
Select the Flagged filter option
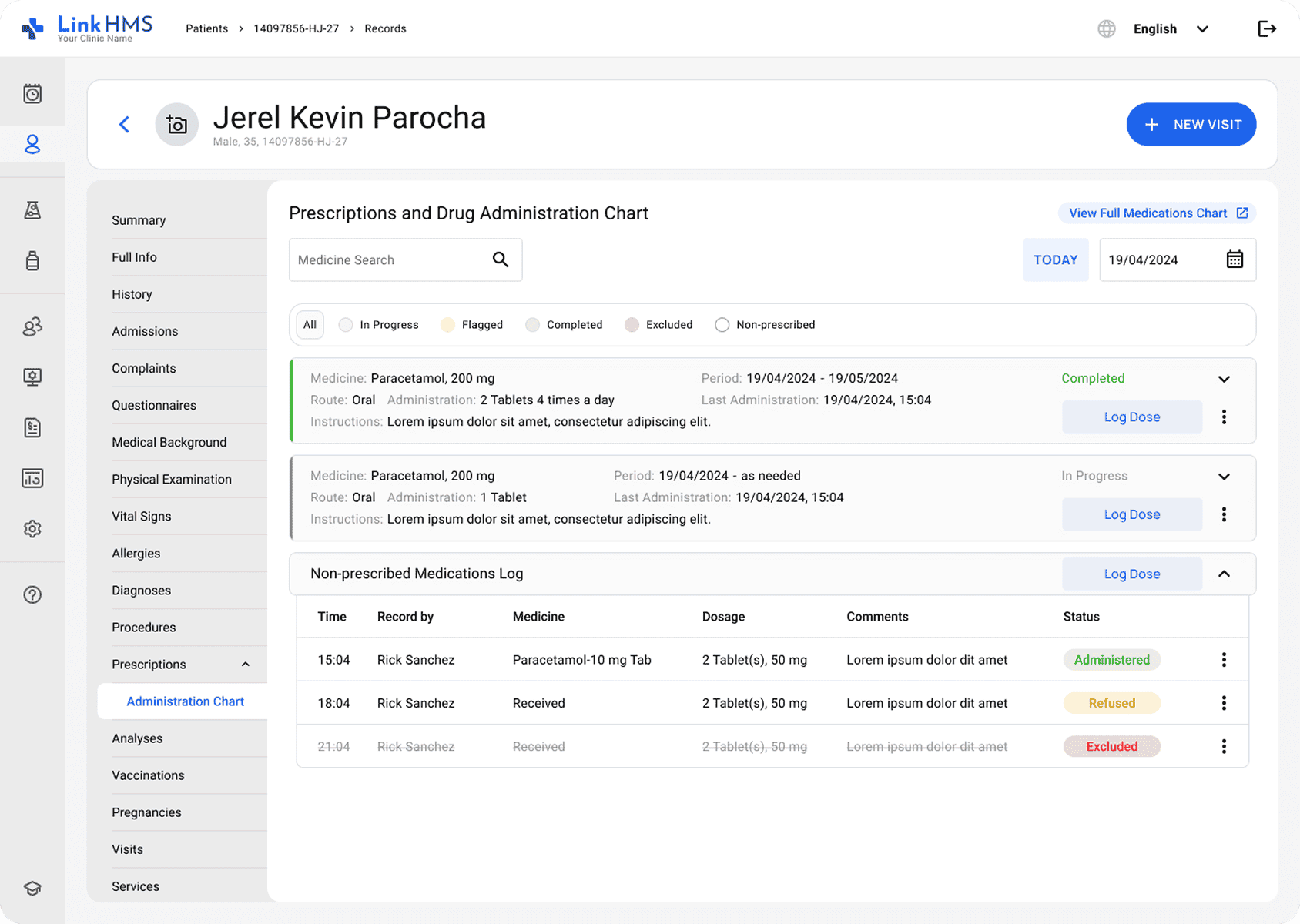click(x=472, y=325)
